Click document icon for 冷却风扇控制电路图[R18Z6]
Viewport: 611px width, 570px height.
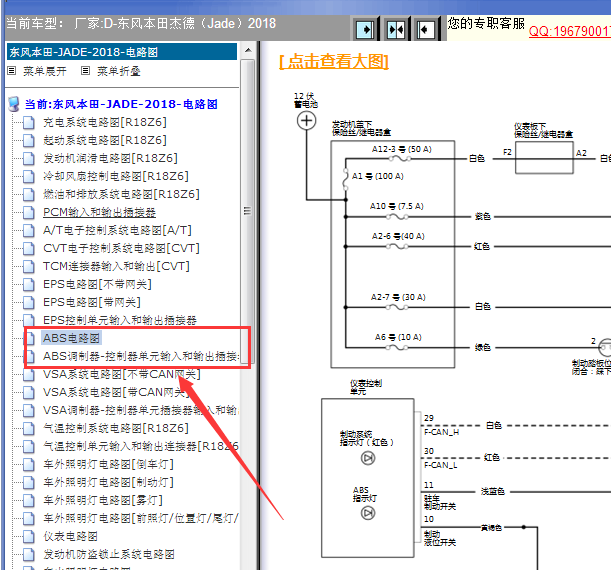28,176
